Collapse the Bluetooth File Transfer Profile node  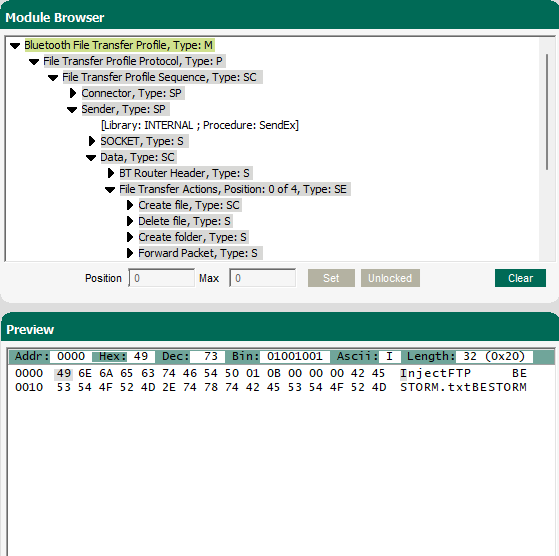pos(15,46)
